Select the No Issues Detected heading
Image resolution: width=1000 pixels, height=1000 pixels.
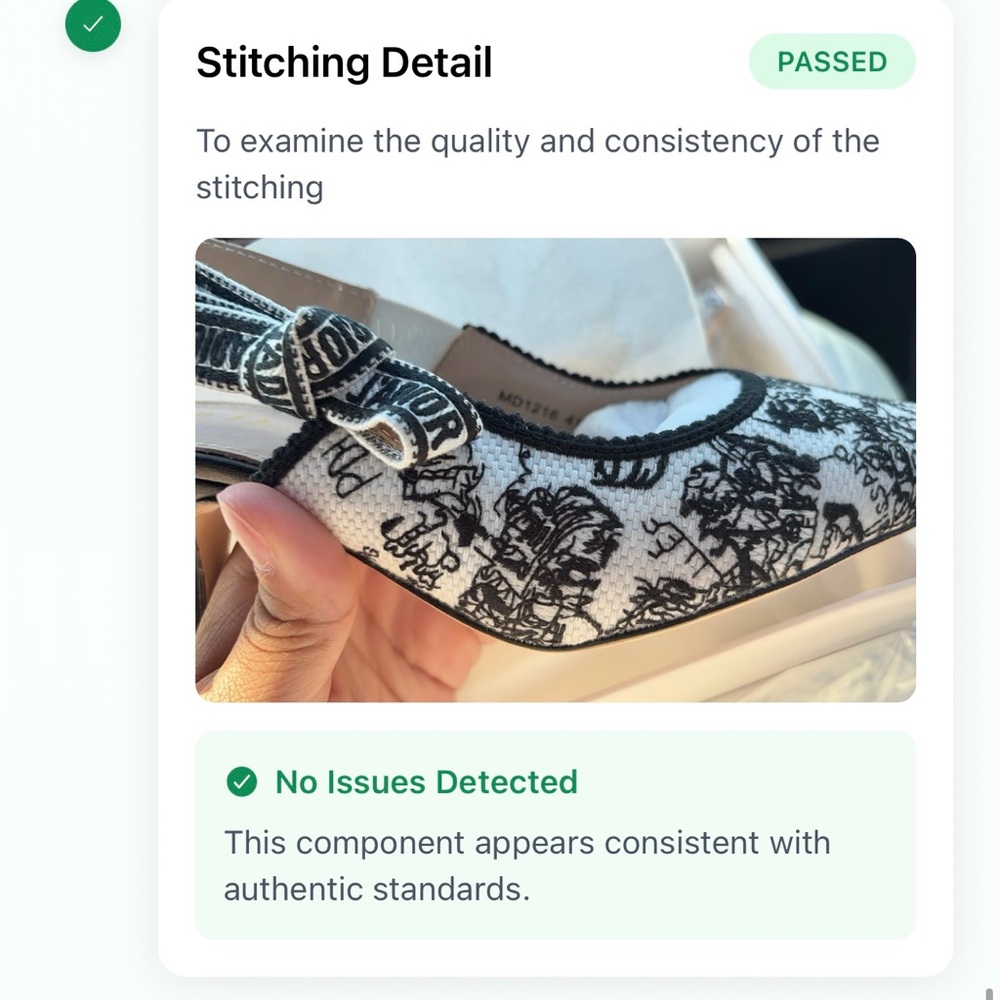426,782
